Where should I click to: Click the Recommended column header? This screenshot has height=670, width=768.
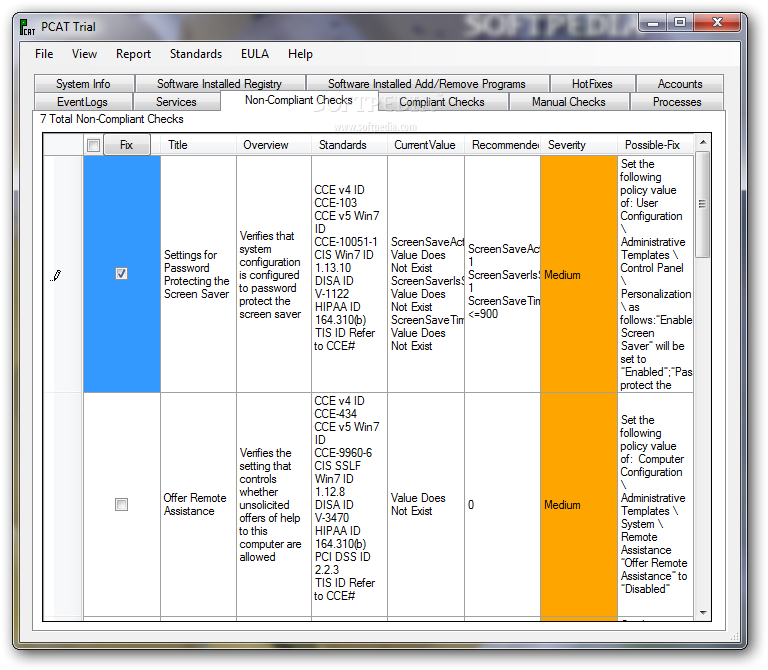coord(503,145)
